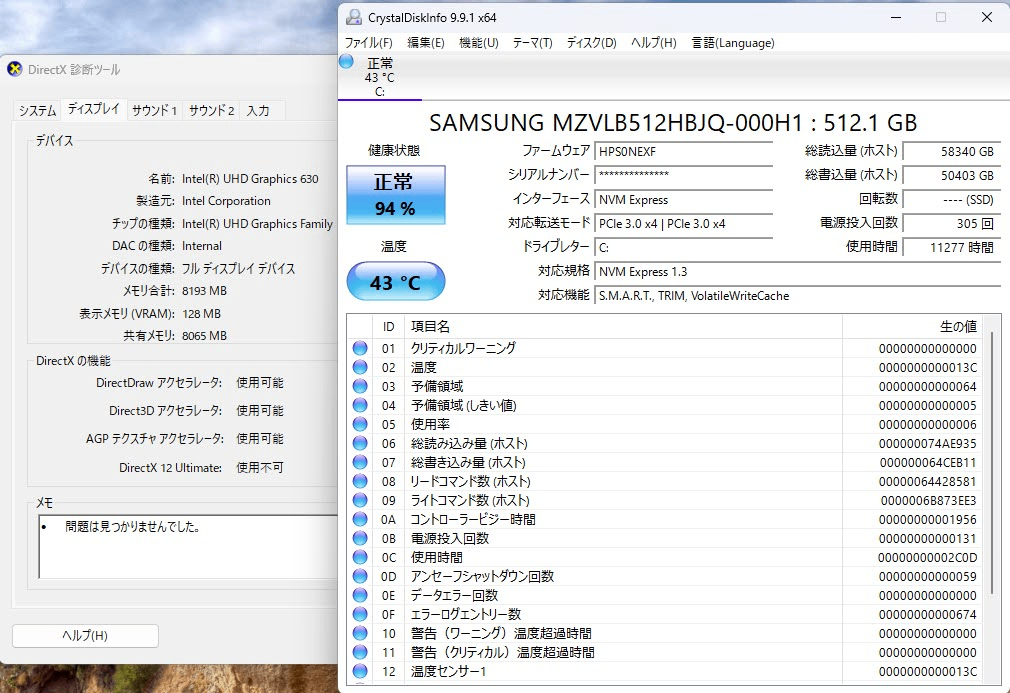Open the ディスク(D) menu
The image size is (1010, 693).
tap(591, 43)
